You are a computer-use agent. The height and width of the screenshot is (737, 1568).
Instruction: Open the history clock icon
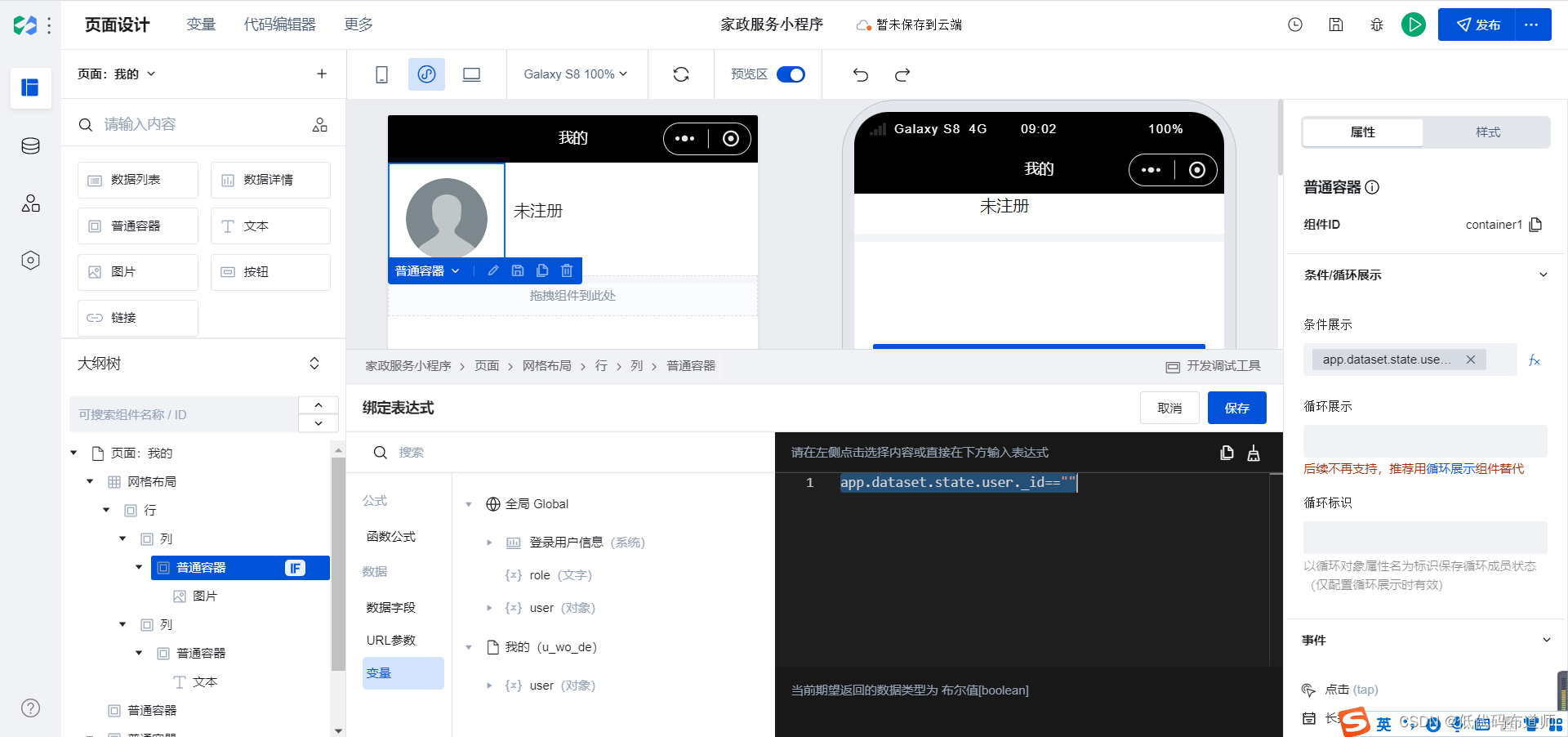pyautogui.click(x=1295, y=25)
